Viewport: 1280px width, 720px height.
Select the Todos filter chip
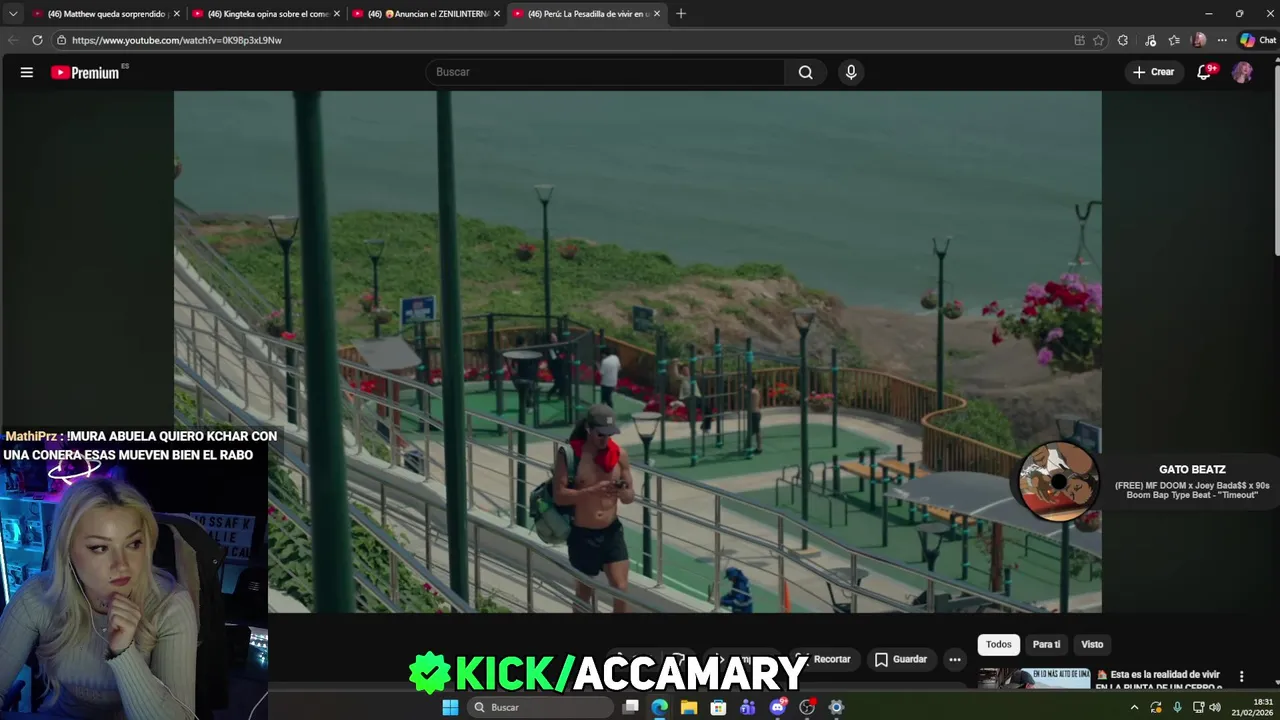[x=999, y=644]
